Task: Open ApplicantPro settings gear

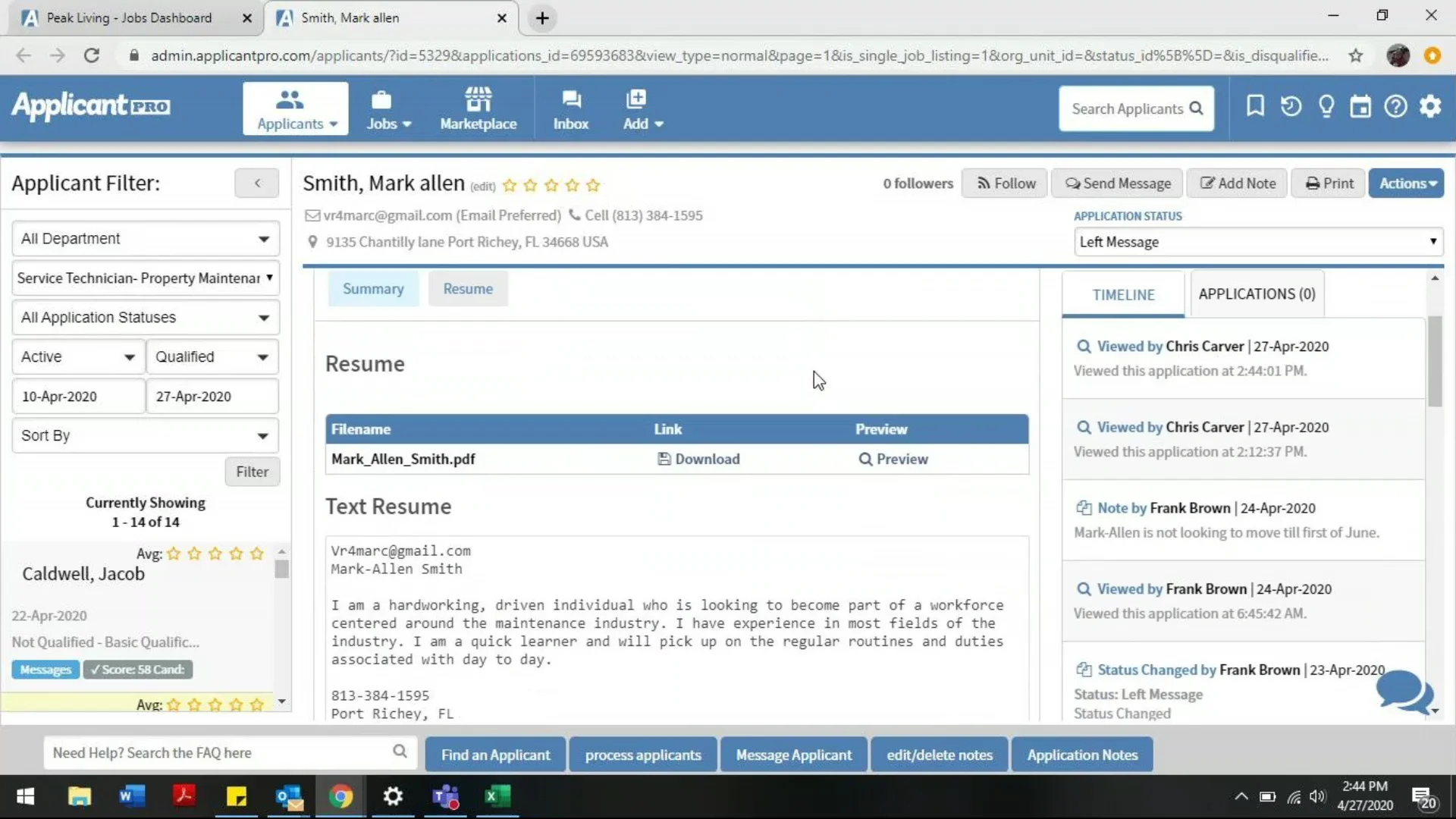Action: (x=1430, y=106)
